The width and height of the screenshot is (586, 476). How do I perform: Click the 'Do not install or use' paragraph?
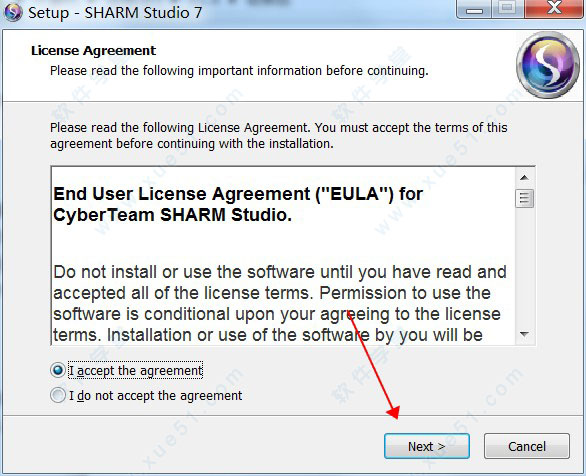(x=280, y=303)
